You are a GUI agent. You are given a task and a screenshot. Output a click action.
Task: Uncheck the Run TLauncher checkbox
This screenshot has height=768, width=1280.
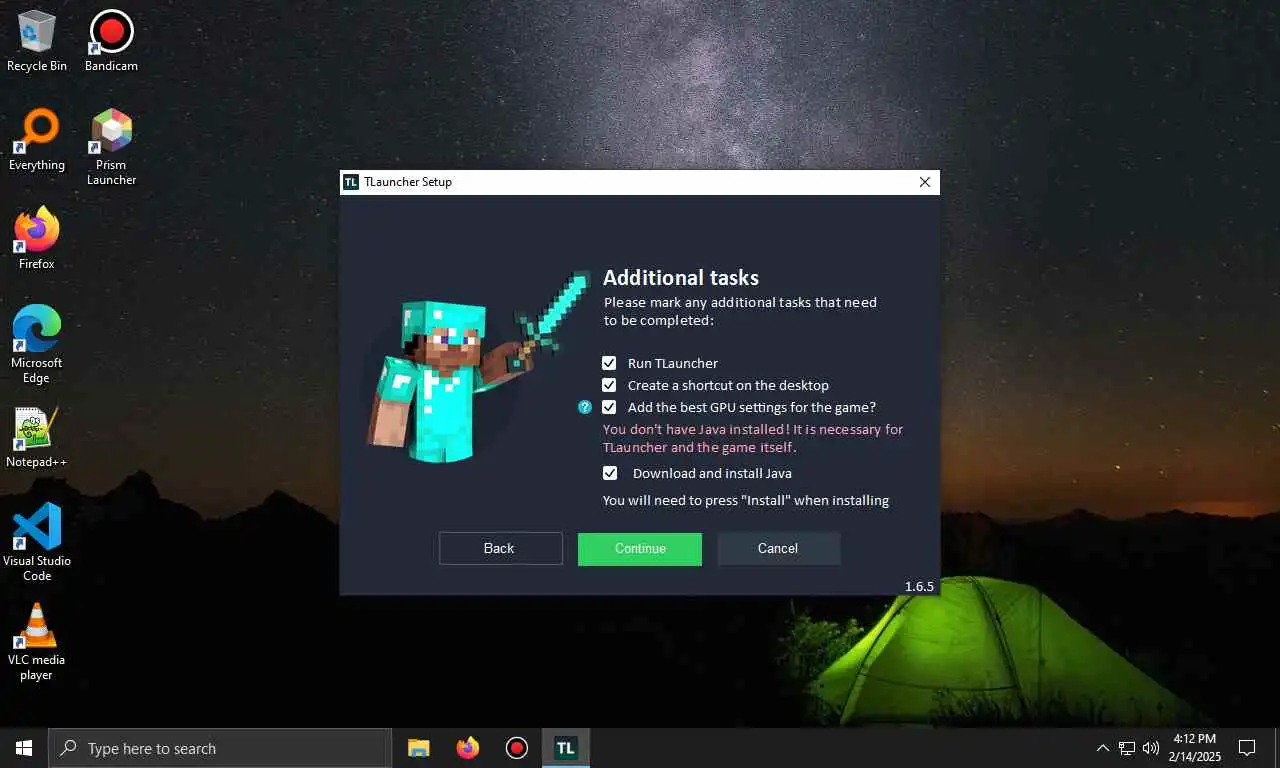tap(609, 363)
